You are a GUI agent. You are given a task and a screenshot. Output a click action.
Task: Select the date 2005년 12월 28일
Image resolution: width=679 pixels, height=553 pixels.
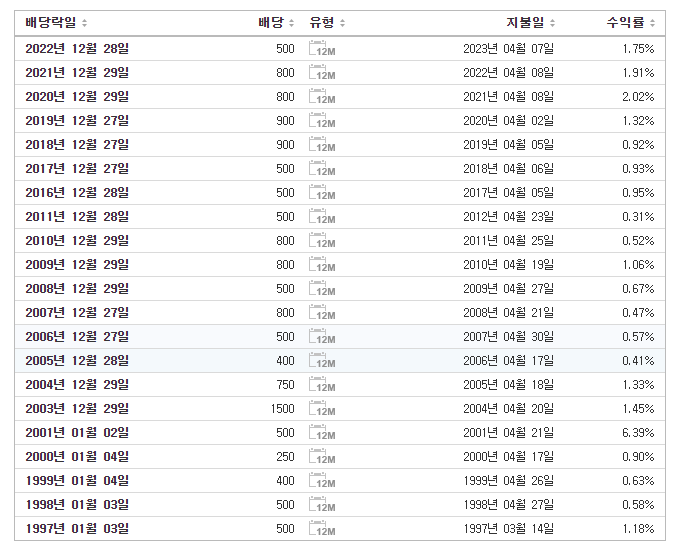point(77,361)
